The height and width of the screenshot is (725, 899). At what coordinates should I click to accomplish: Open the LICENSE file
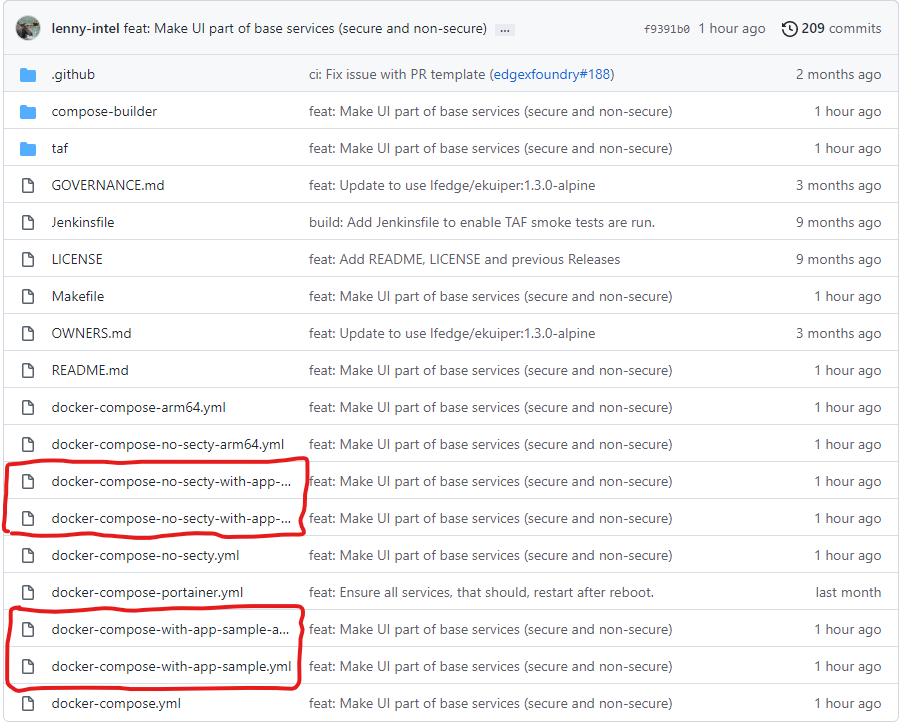(77, 260)
